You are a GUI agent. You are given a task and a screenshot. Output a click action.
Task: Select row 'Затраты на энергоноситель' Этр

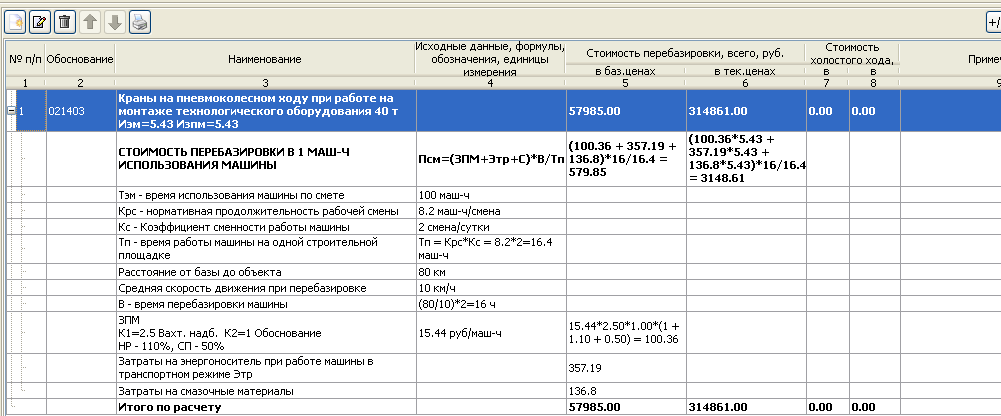[x=266, y=368]
